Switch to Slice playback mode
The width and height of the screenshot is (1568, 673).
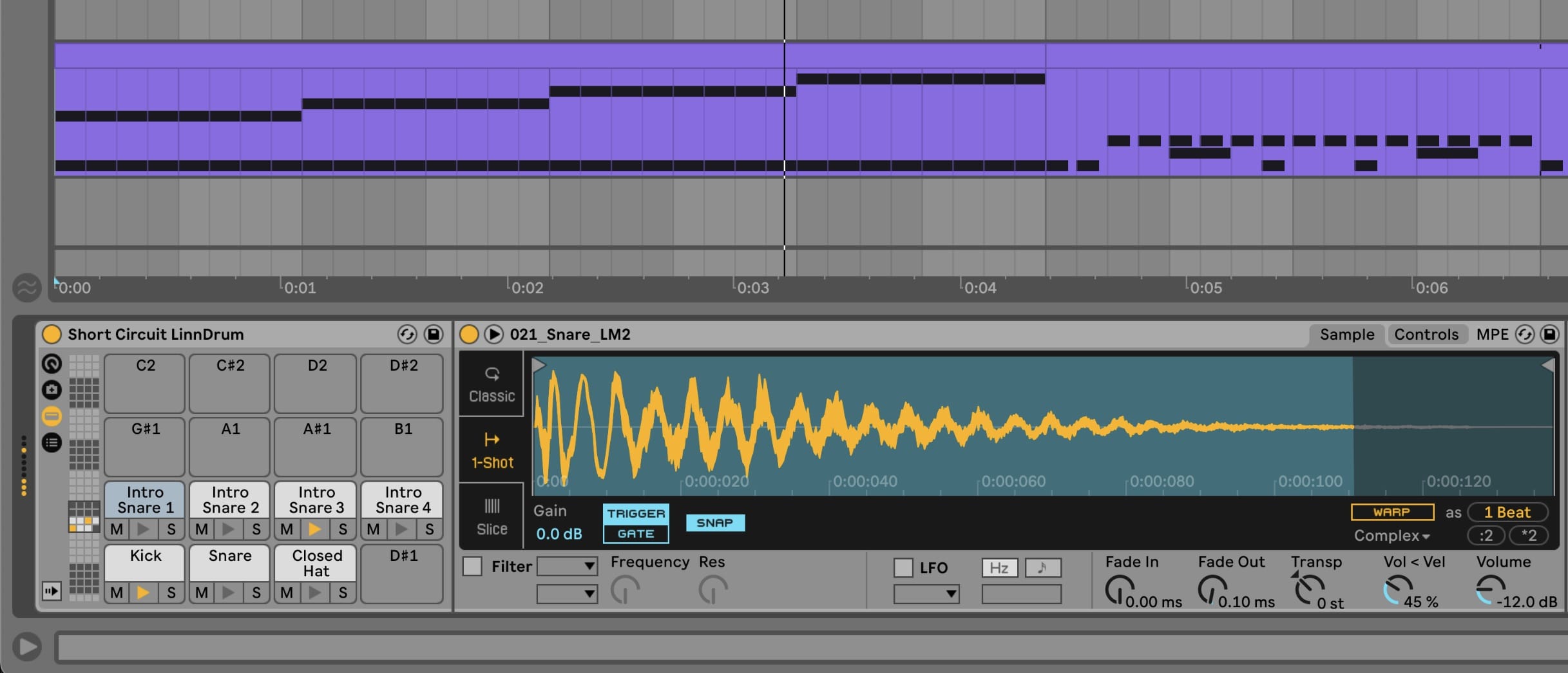pyautogui.click(x=492, y=516)
